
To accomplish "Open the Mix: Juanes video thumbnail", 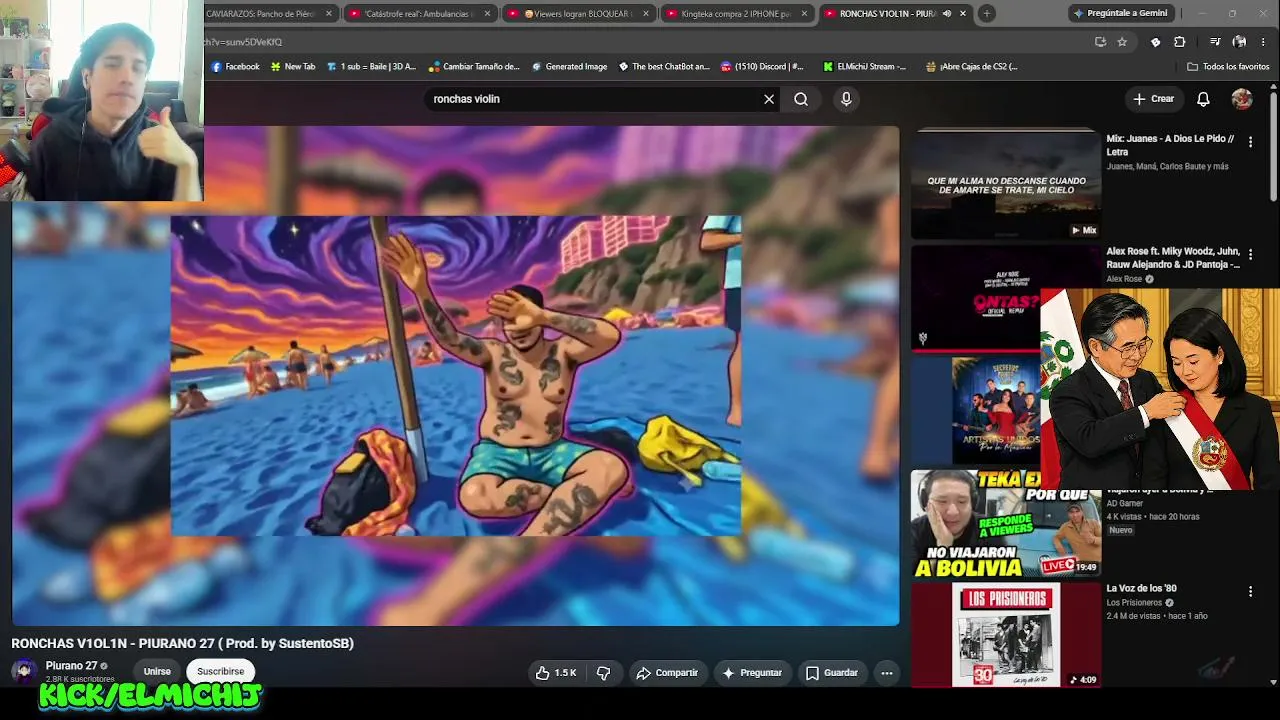I will [x=1005, y=184].
